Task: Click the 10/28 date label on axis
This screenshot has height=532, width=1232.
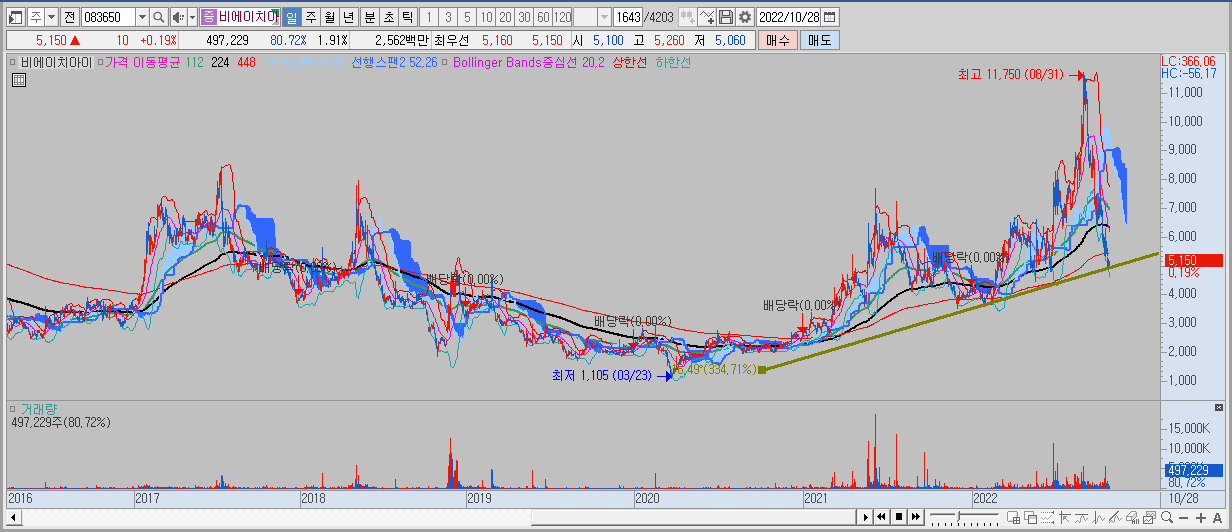Action: pyautogui.click(x=1183, y=497)
